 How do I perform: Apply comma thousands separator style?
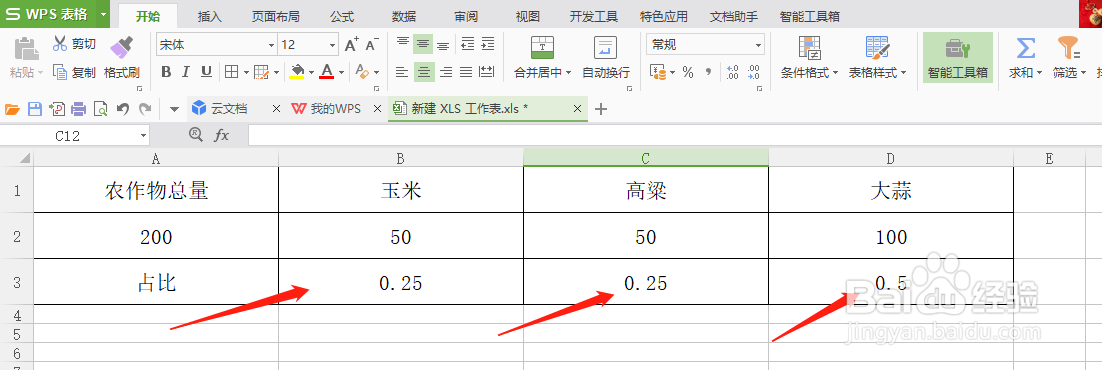tap(708, 72)
